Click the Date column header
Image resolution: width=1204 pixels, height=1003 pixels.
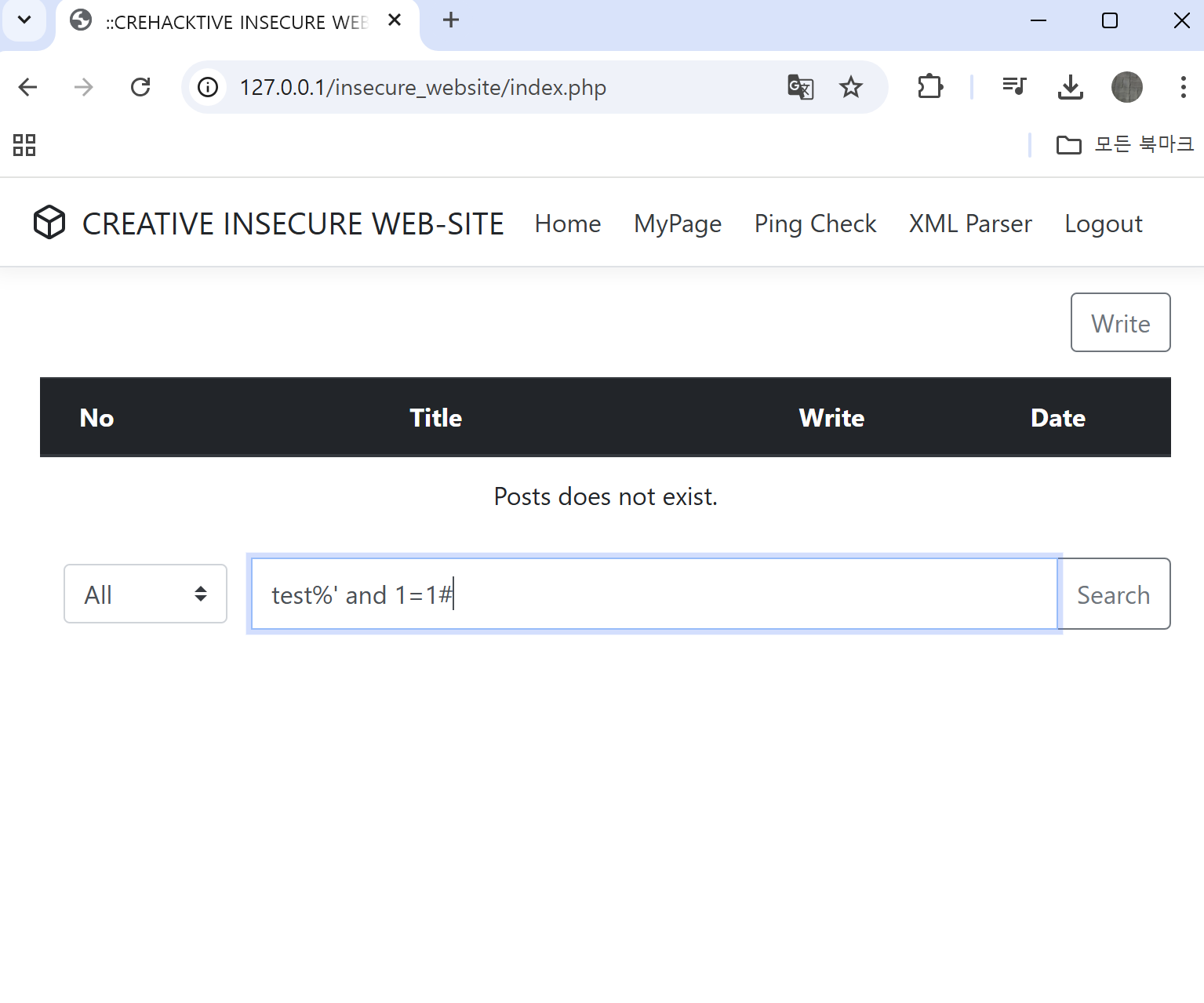click(x=1058, y=417)
